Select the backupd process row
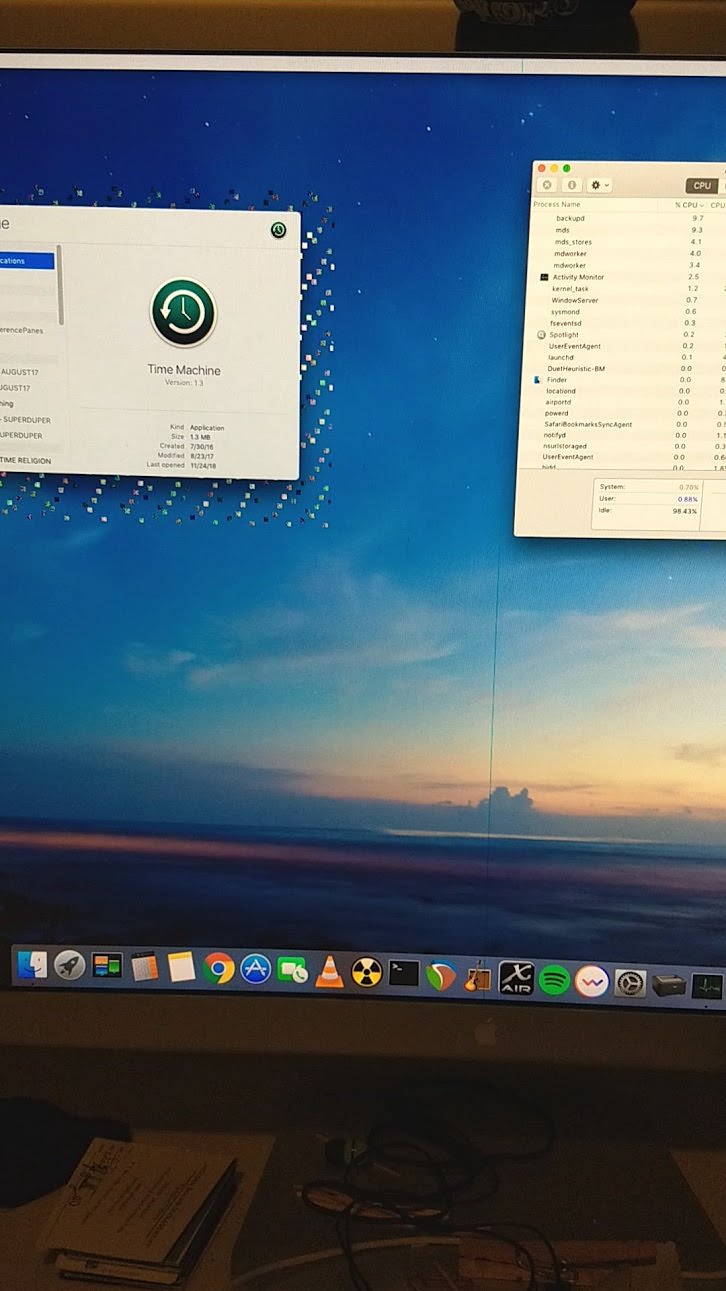This screenshot has height=1291, width=726. 629,218
